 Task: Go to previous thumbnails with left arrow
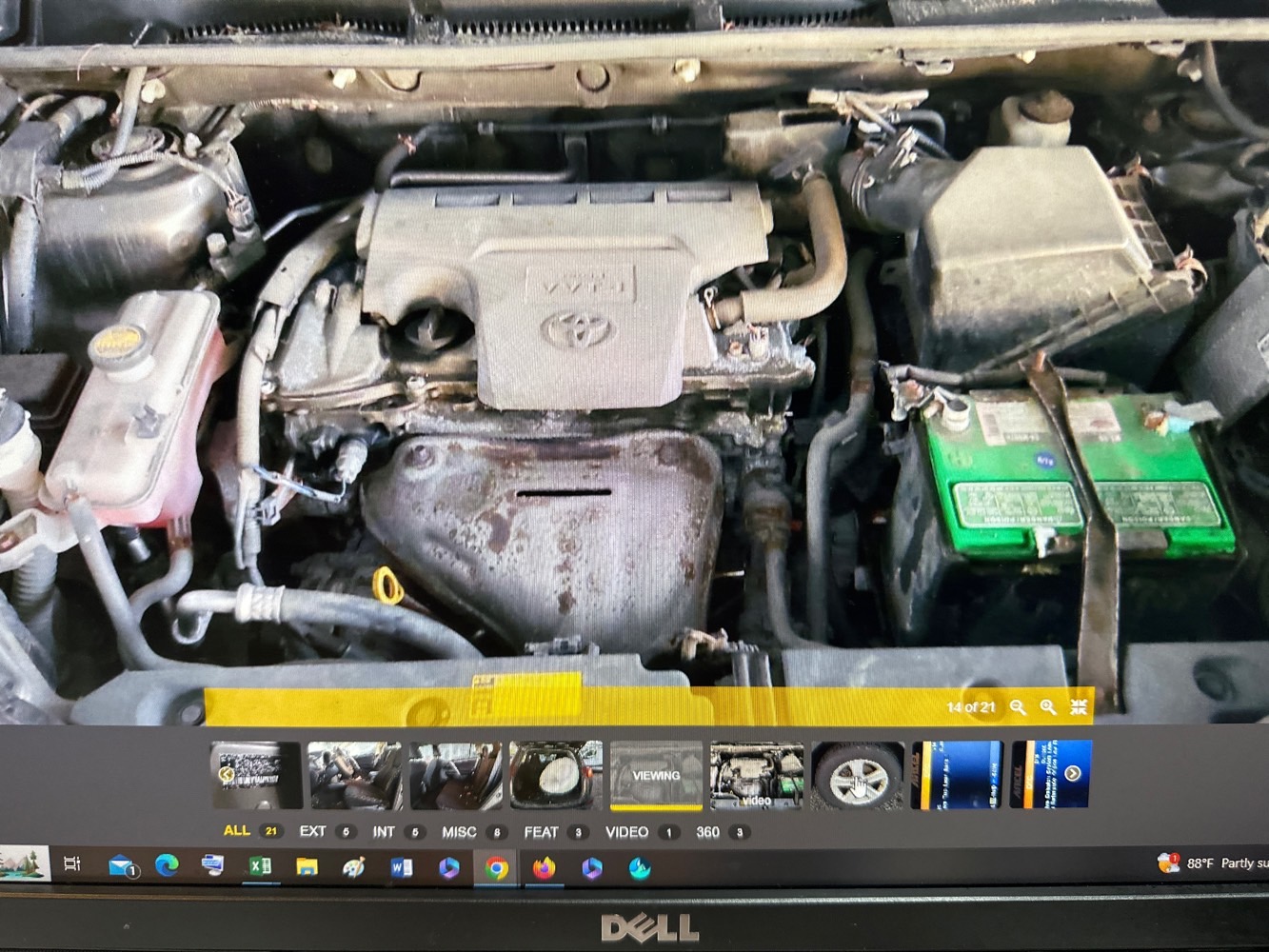(226, 775)
